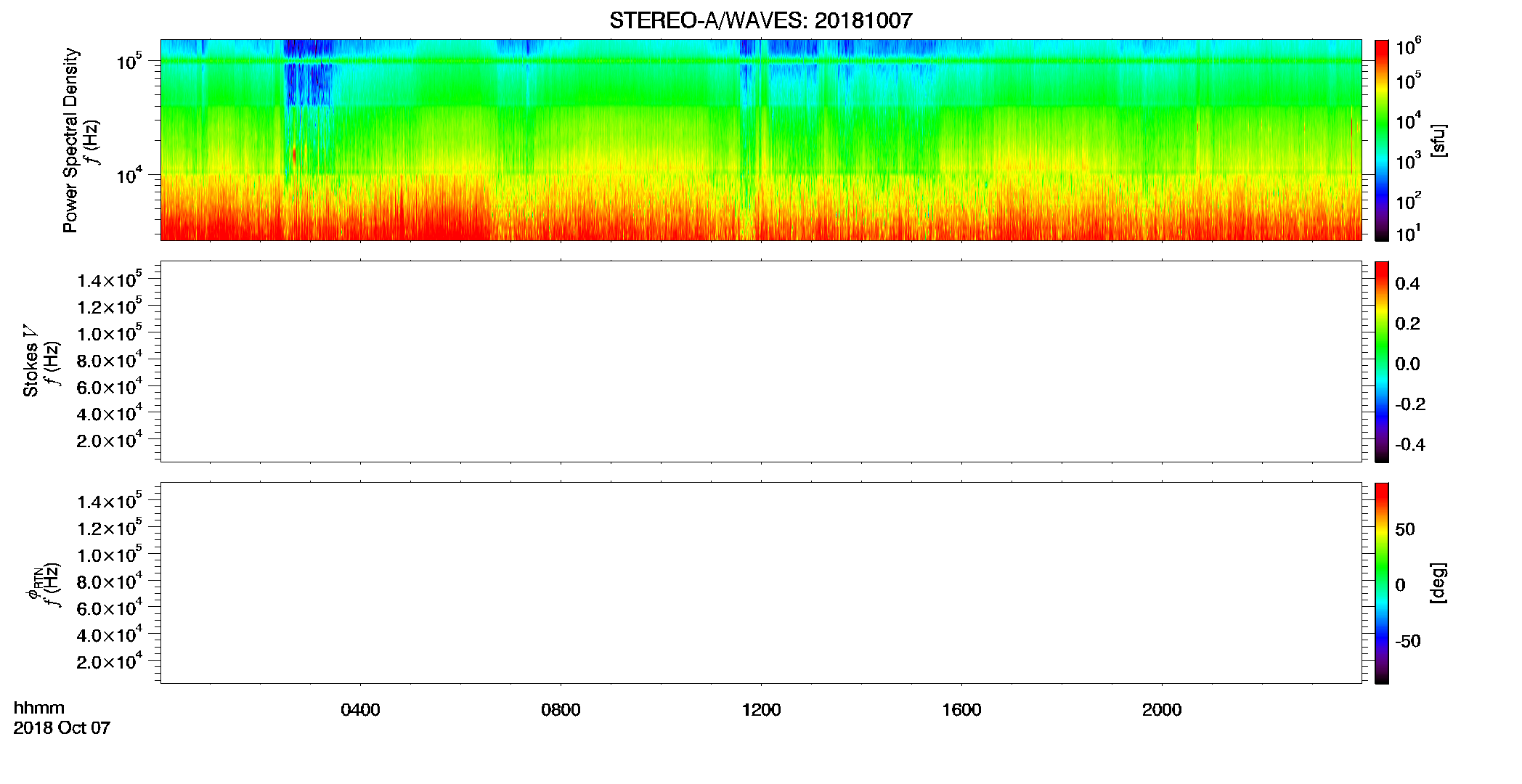Click the empty Stokes V plot panel
This screenshot has height=784, width=1522.
[761, 362]
